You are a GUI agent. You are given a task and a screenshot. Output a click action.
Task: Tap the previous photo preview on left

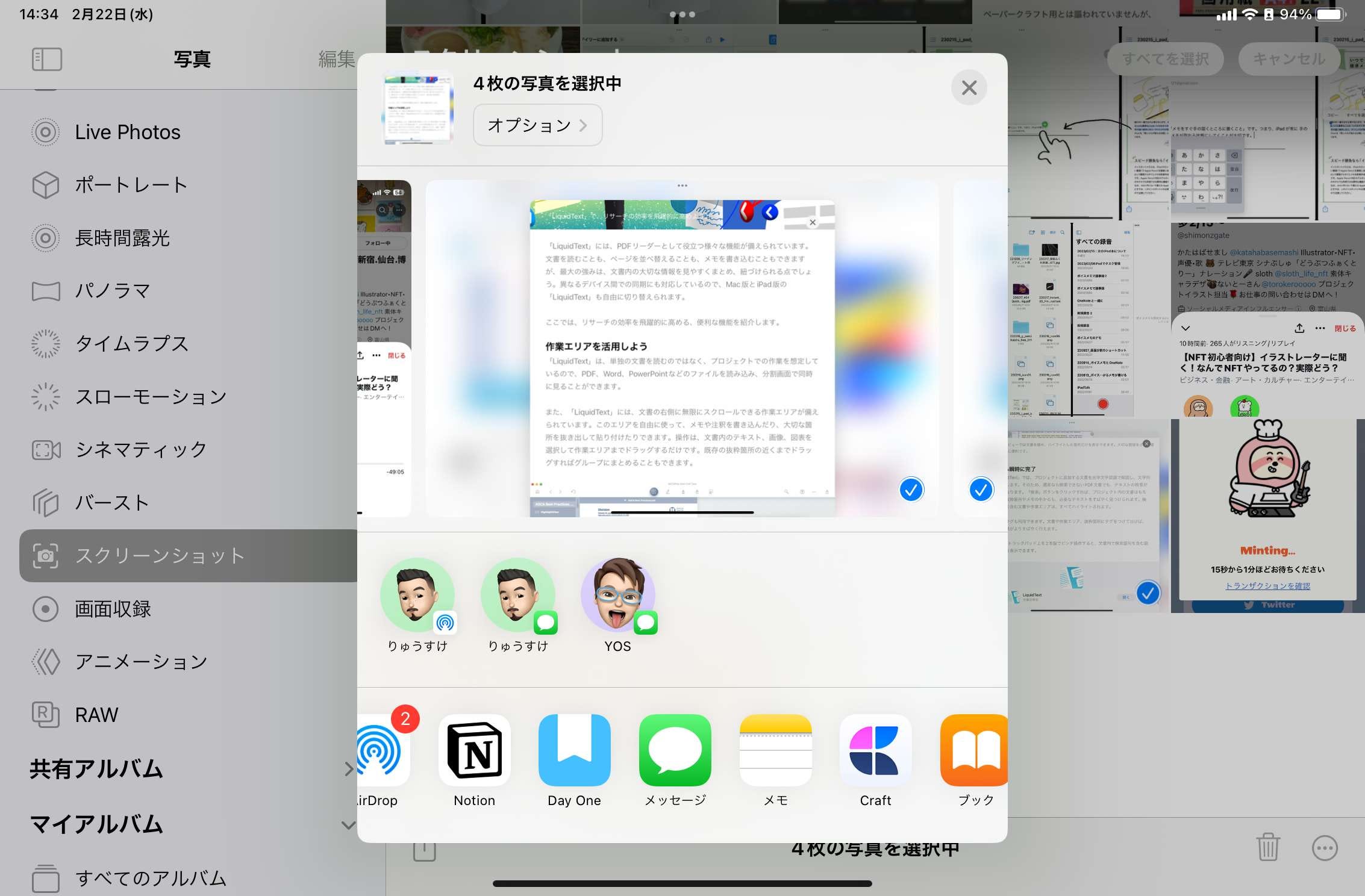tap(384, 348)
